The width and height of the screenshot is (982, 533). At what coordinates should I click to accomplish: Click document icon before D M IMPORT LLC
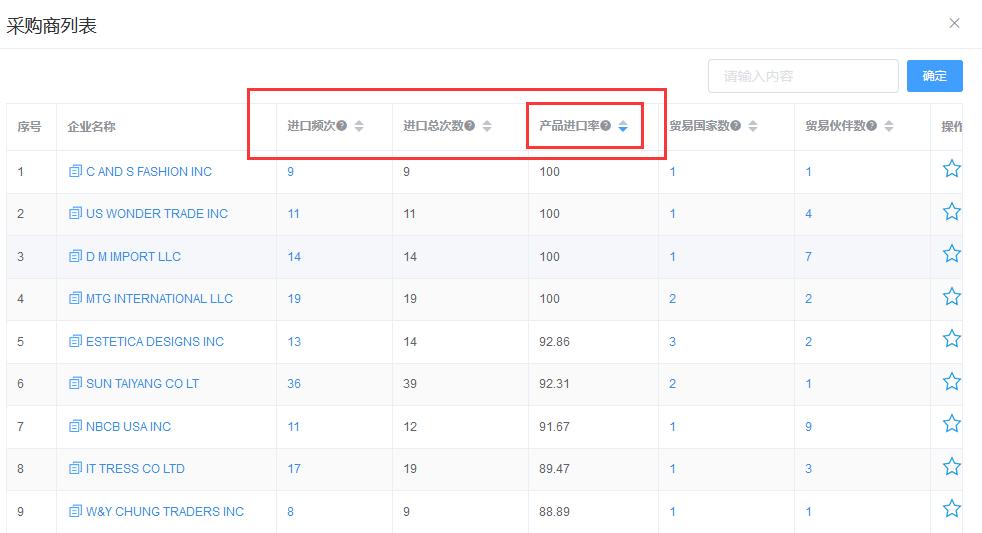coord(75,256)
